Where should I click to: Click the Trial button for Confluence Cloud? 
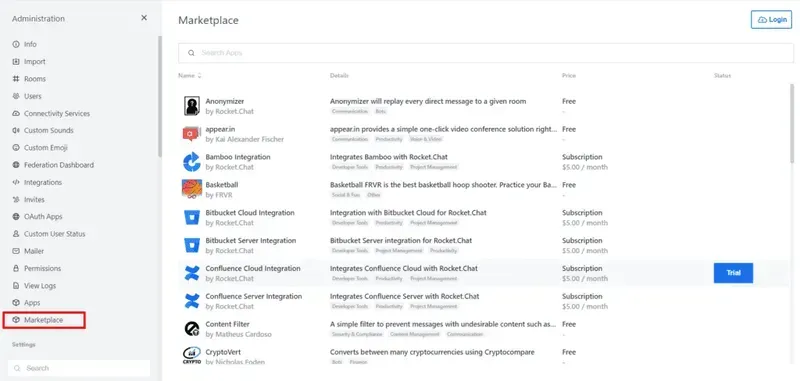pyautogui.click(x=733, y=273)
